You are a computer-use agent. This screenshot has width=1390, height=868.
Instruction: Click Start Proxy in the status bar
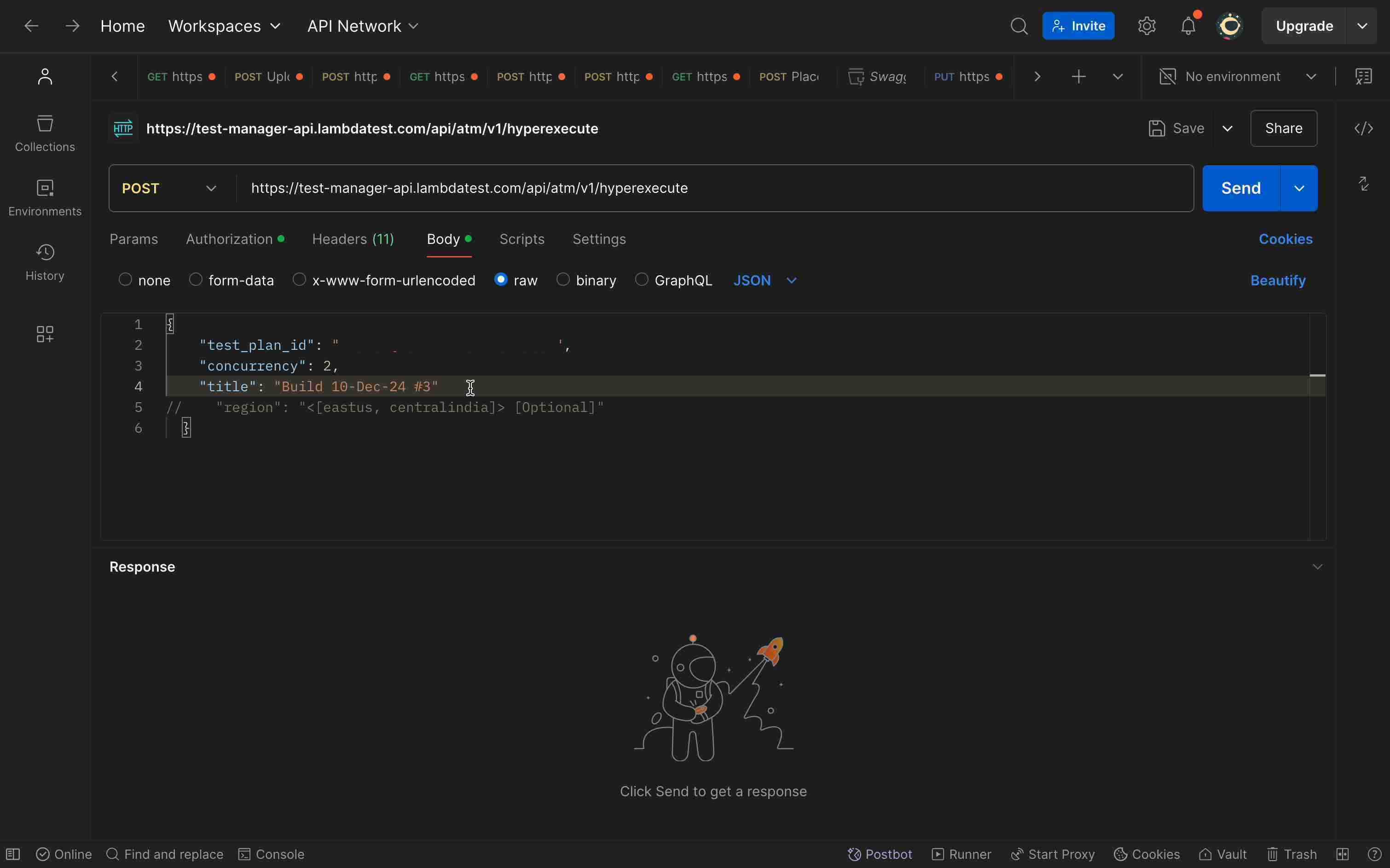1053,854
